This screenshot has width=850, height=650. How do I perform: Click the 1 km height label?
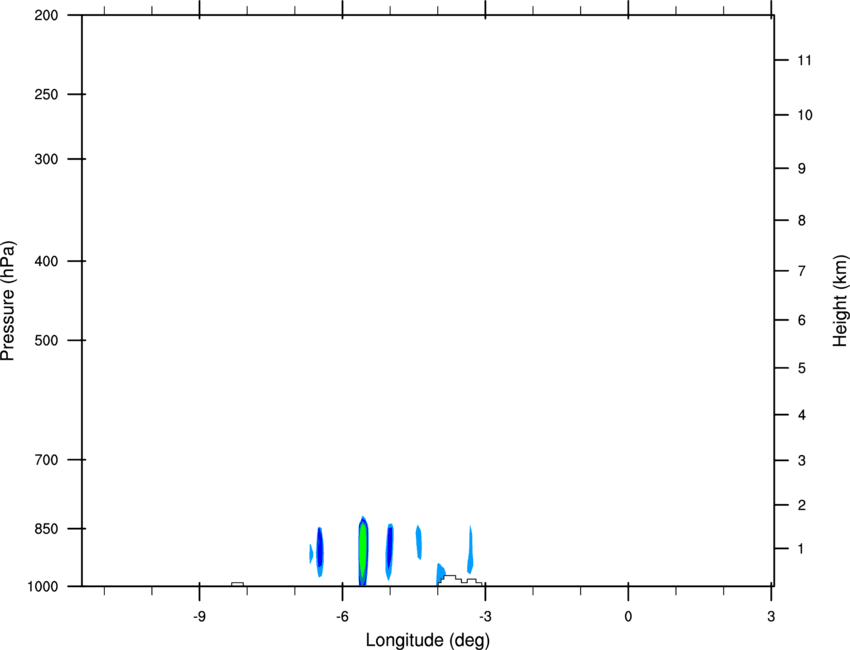[801, 549]
